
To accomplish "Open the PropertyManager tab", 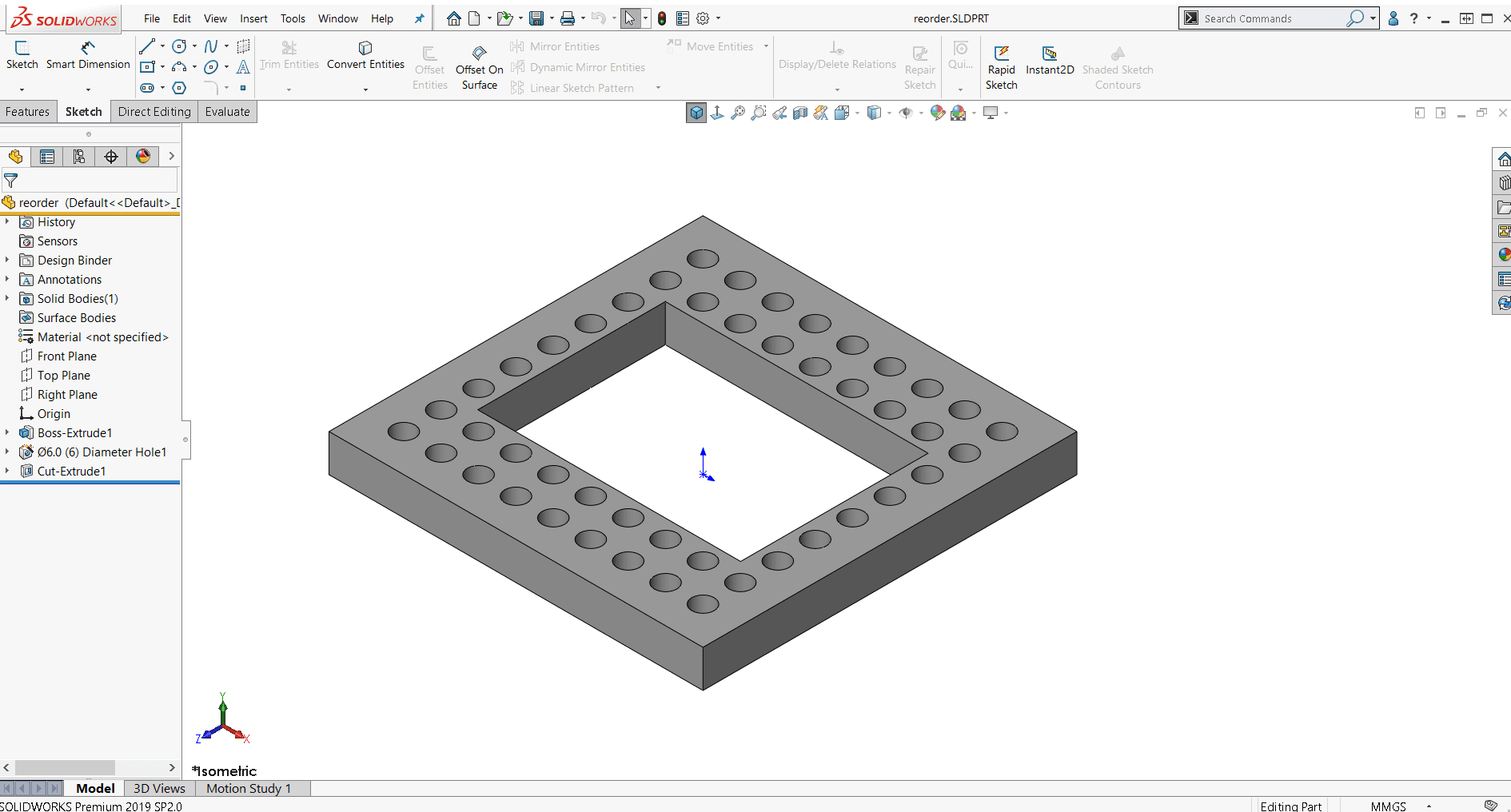I will coord(47,157).
